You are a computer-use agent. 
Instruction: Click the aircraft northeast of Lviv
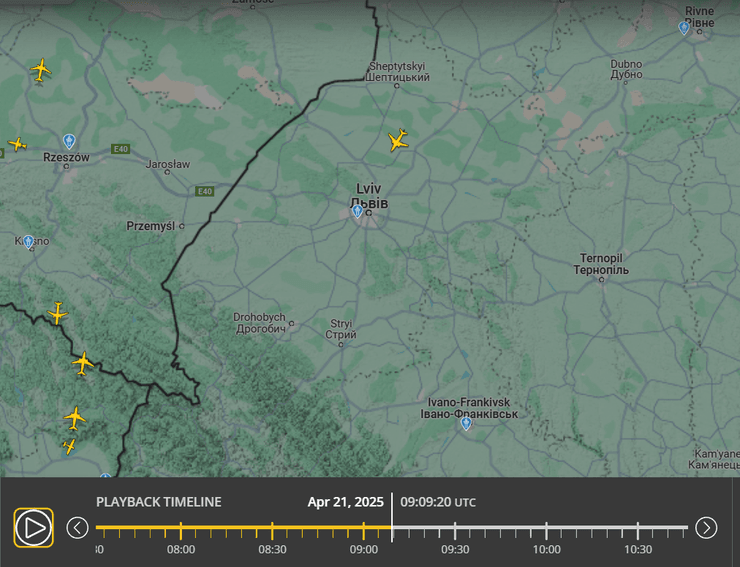[398, 140]
